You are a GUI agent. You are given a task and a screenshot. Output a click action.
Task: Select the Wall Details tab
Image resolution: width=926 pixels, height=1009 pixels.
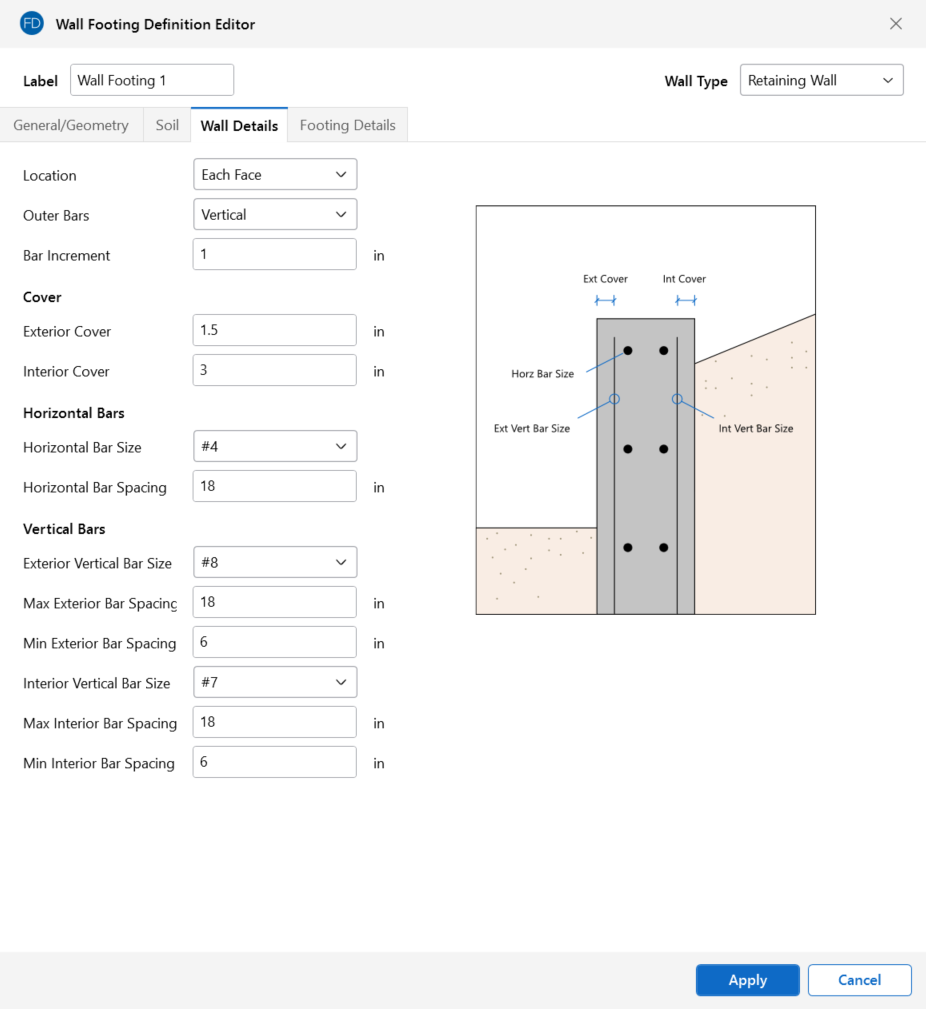tap(239, 126)
